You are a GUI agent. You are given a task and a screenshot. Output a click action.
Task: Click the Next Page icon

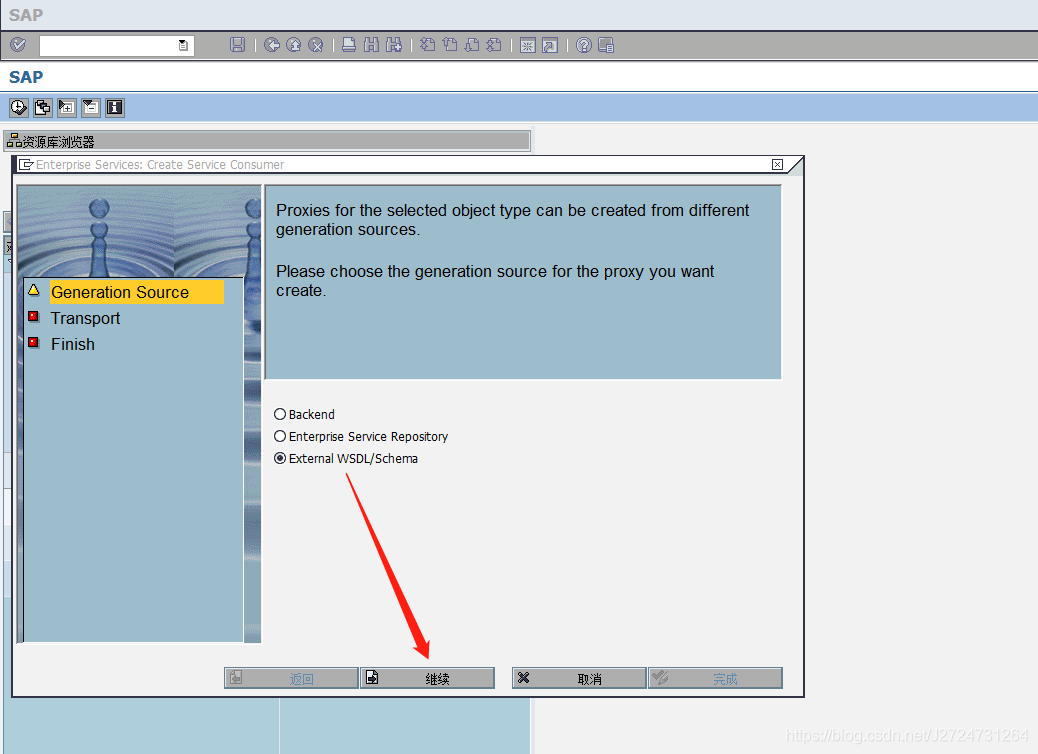(x=472, y=45)
